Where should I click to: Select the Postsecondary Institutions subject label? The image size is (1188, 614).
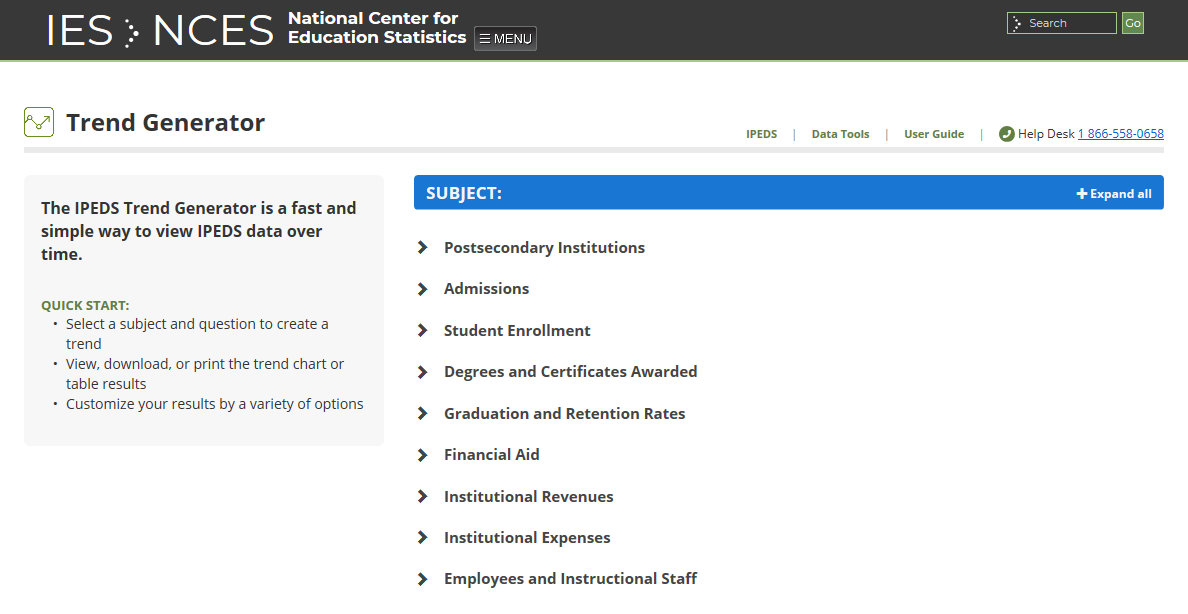(544, 248)
